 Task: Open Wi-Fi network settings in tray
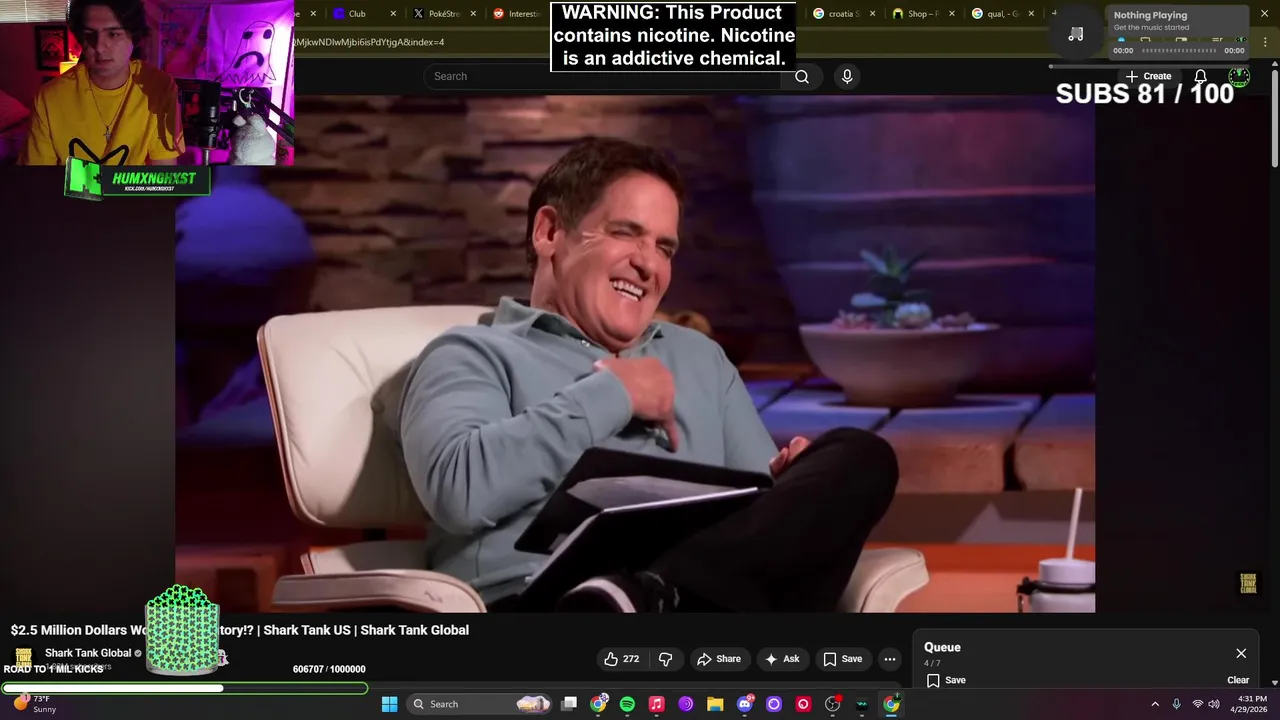1198,704
